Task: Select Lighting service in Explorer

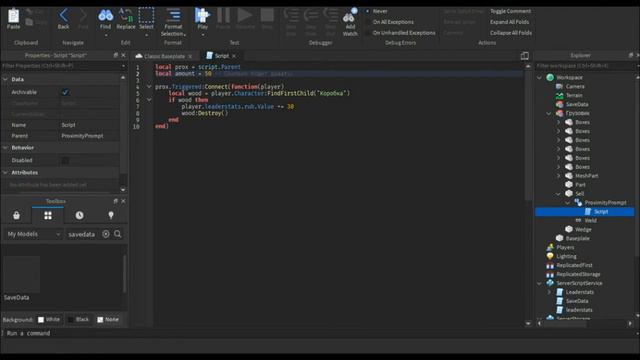Action: pyautogui.click(x=566, y=256)
